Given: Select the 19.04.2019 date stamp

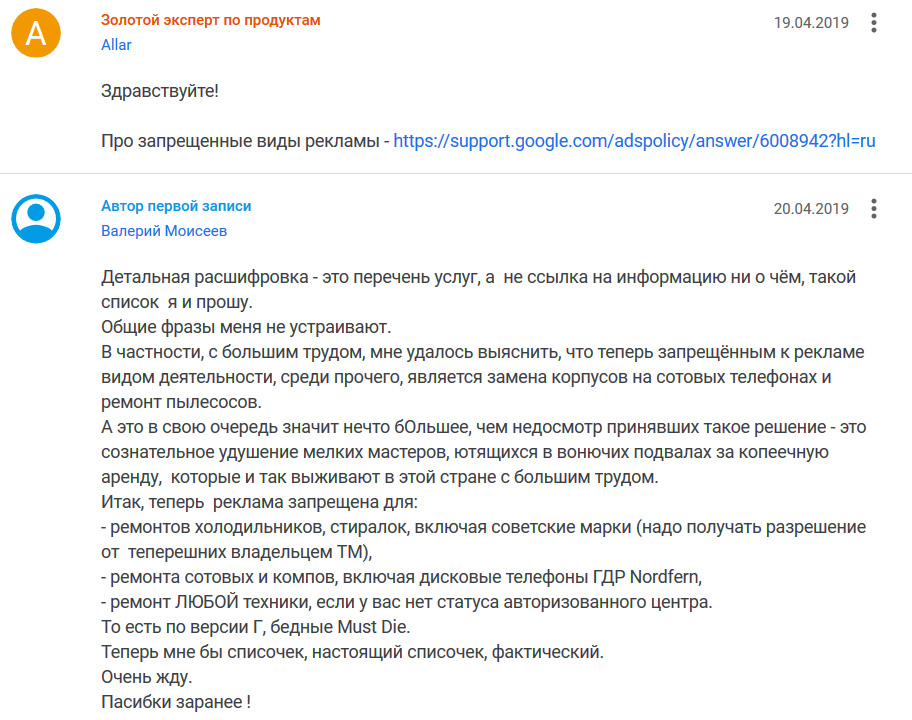Looking at the screenshot, I should tap(811, 23).
